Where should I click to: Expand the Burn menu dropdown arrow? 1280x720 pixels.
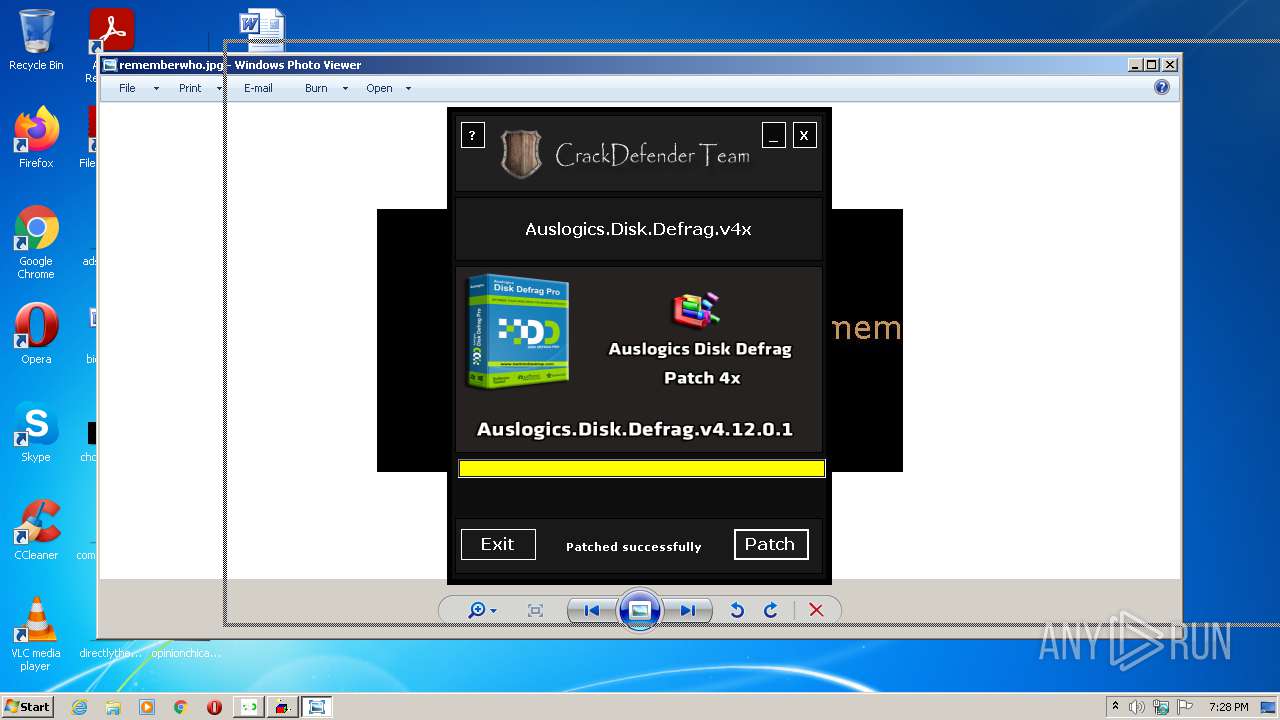[x=345, y=89]
